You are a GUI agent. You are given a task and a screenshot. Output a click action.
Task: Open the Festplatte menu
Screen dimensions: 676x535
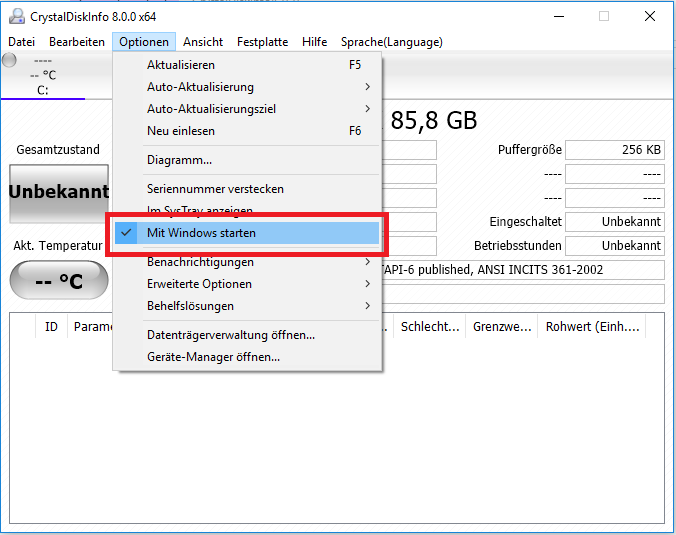[262, 42]
